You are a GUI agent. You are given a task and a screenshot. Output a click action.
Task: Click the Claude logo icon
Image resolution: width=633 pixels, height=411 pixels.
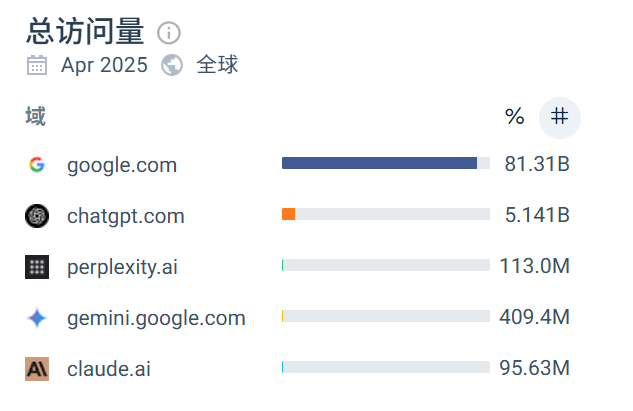pos(37,369)
